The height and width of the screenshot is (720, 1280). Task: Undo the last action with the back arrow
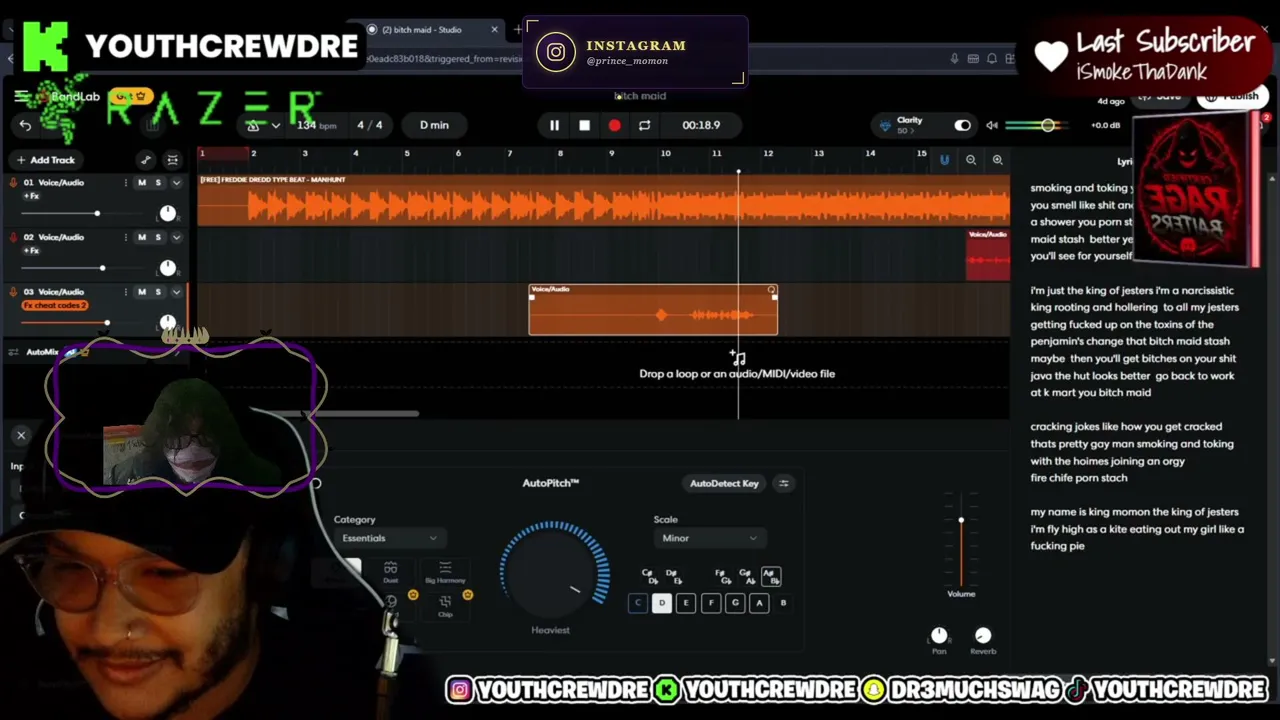[25, 125]
